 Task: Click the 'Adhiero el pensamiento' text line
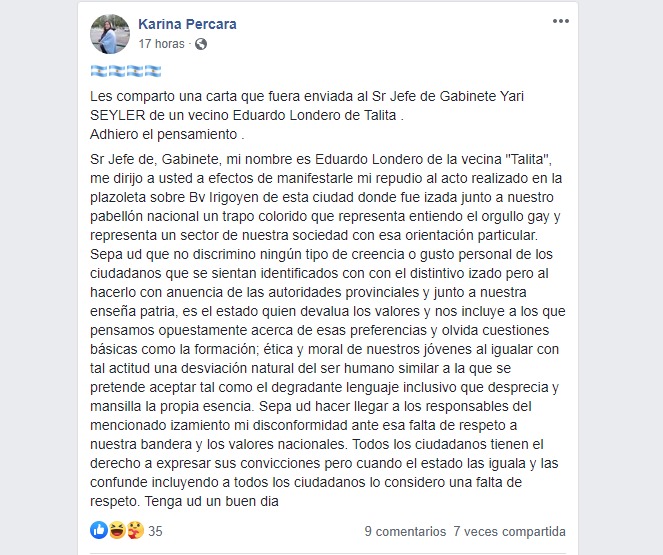(167, 134)
